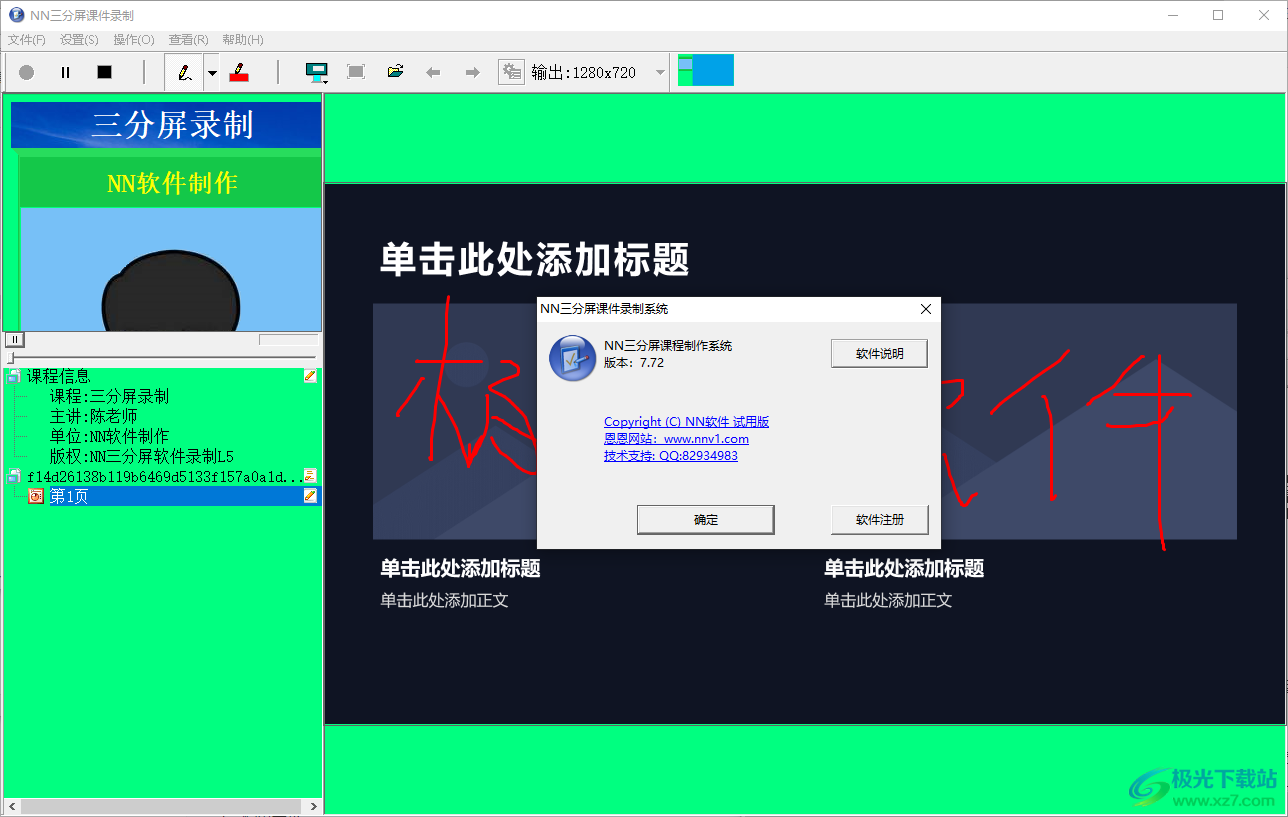1288x817 pixels.
Task: Edit 课程信息 using its pencil icon
Action: click(x=311, y=376)
